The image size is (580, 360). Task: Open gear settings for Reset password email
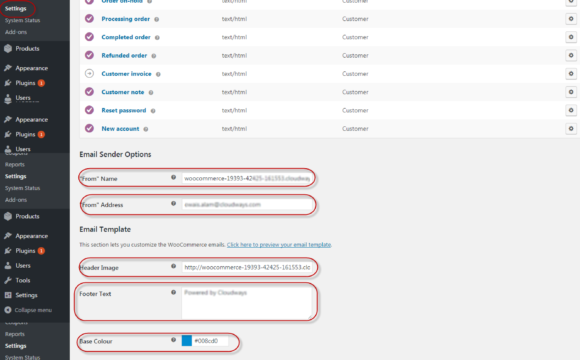click(571, 110)
